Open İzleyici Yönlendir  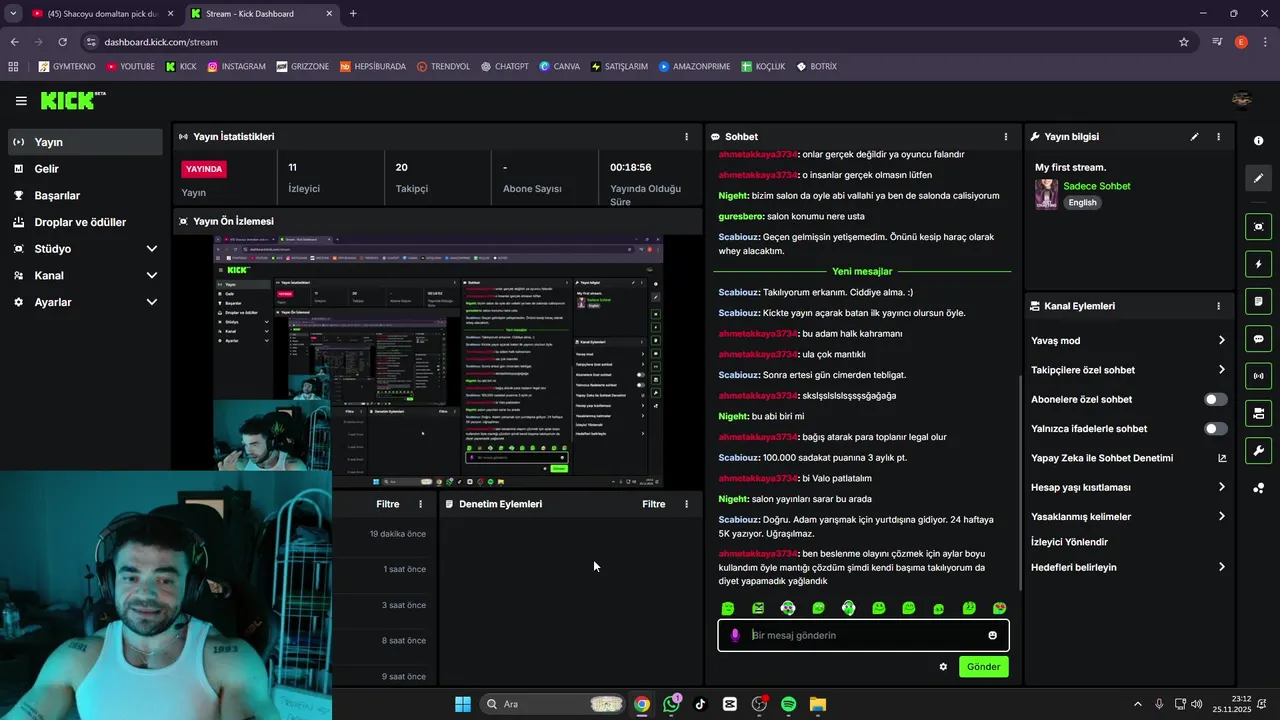coord(1069,542)
